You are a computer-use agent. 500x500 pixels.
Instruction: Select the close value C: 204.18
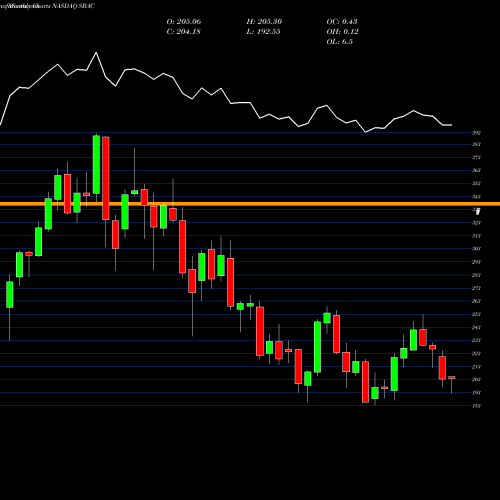click(x=183, y=32)
